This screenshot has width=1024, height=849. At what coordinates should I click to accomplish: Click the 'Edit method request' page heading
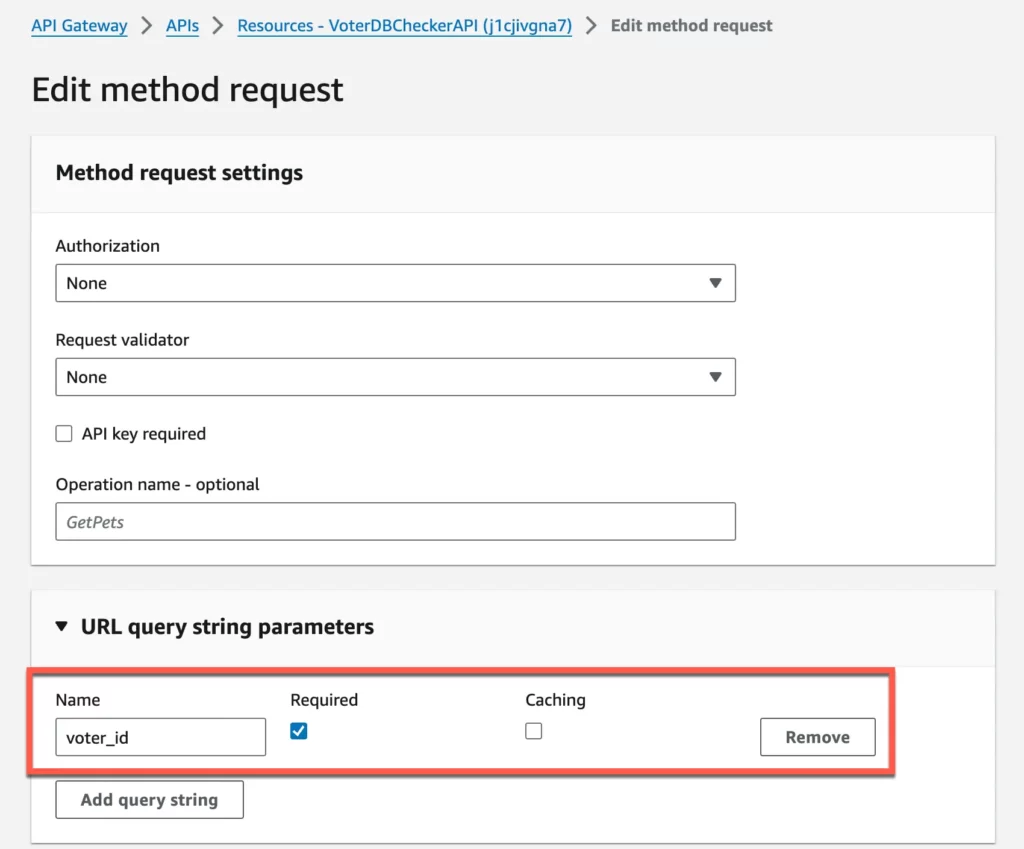[x=187, y=89]
